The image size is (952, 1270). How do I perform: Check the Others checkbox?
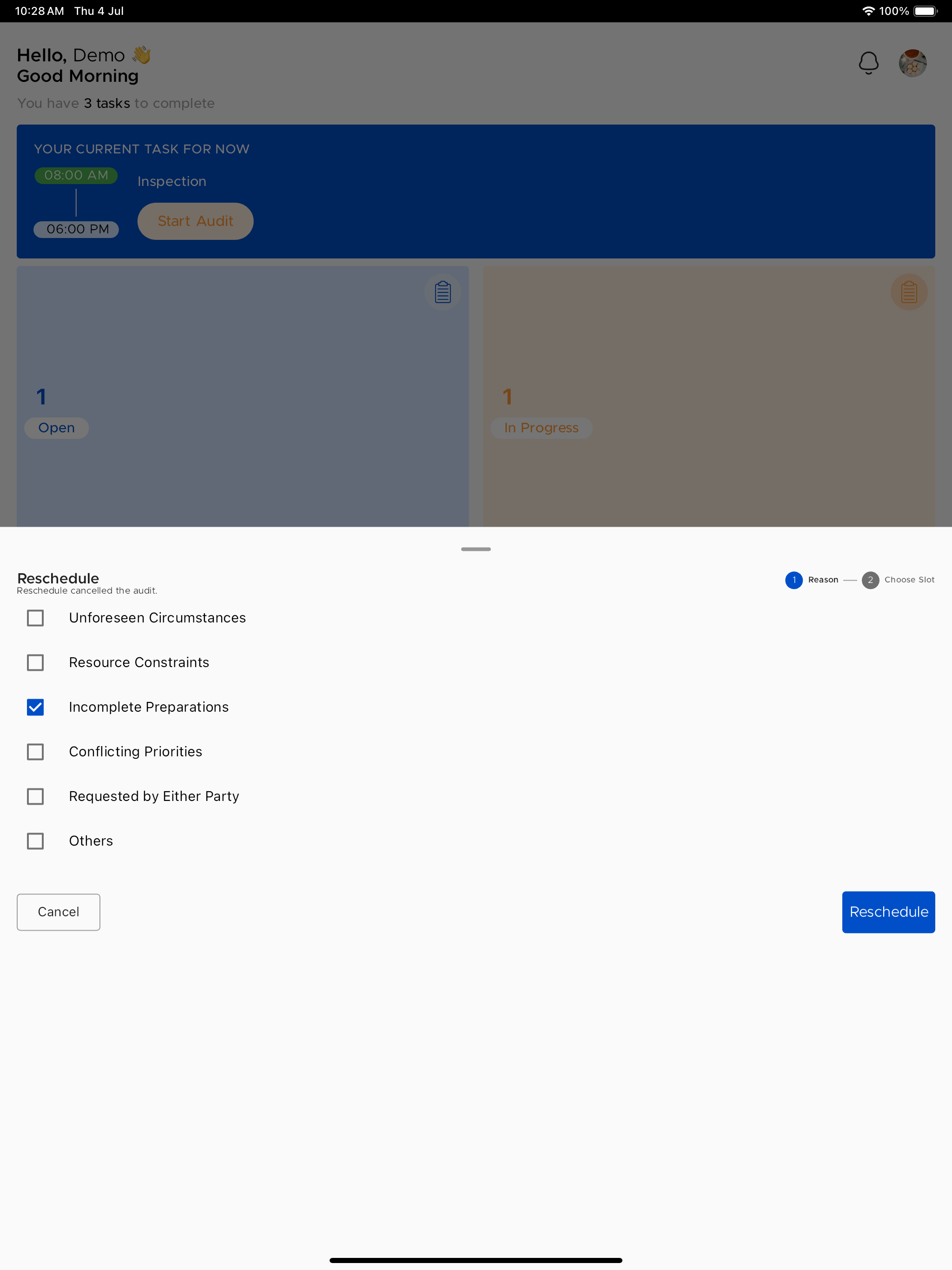[x=36, y=841]
